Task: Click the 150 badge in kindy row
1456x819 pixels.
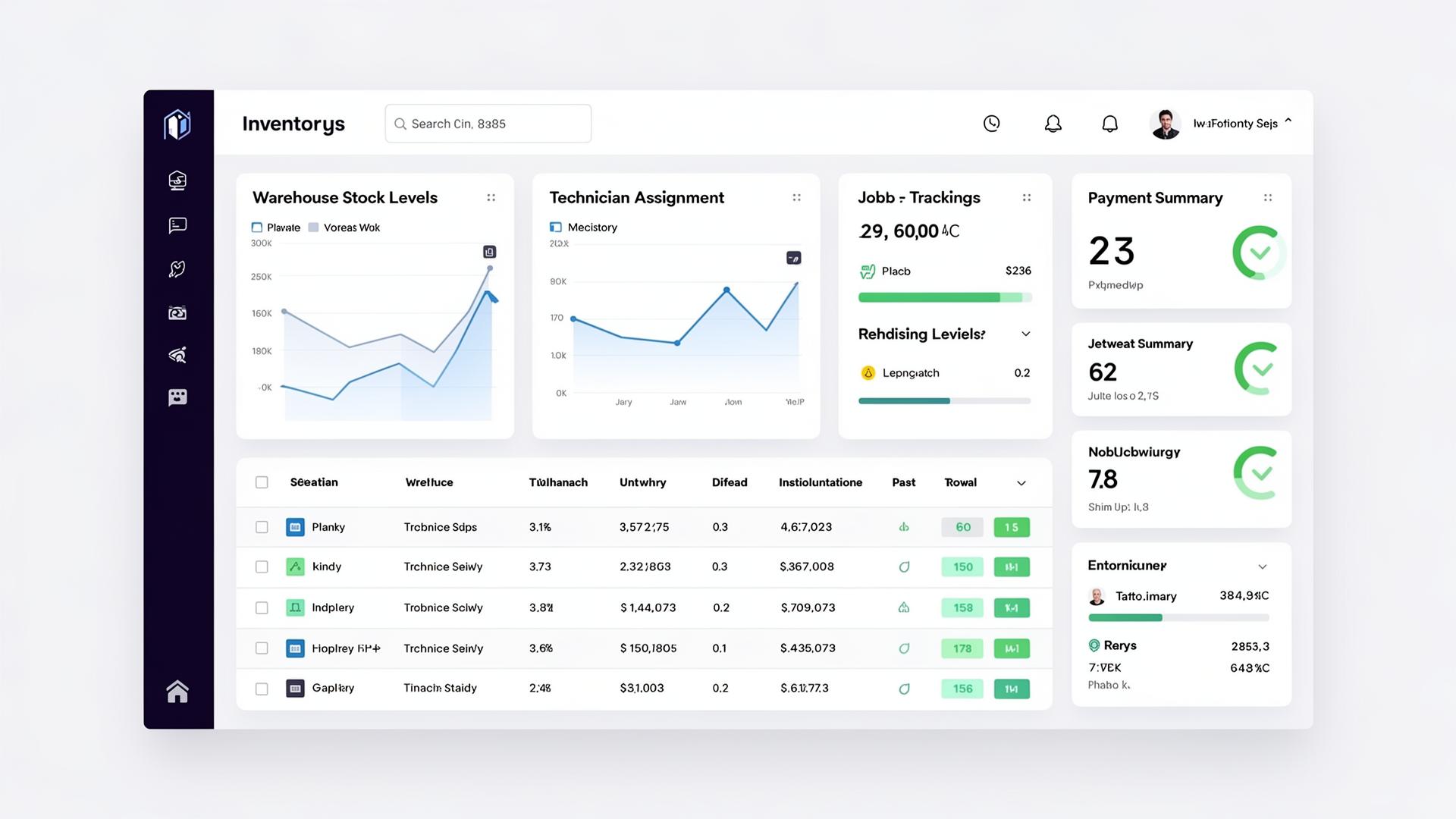Action: (x=962, y=567)
